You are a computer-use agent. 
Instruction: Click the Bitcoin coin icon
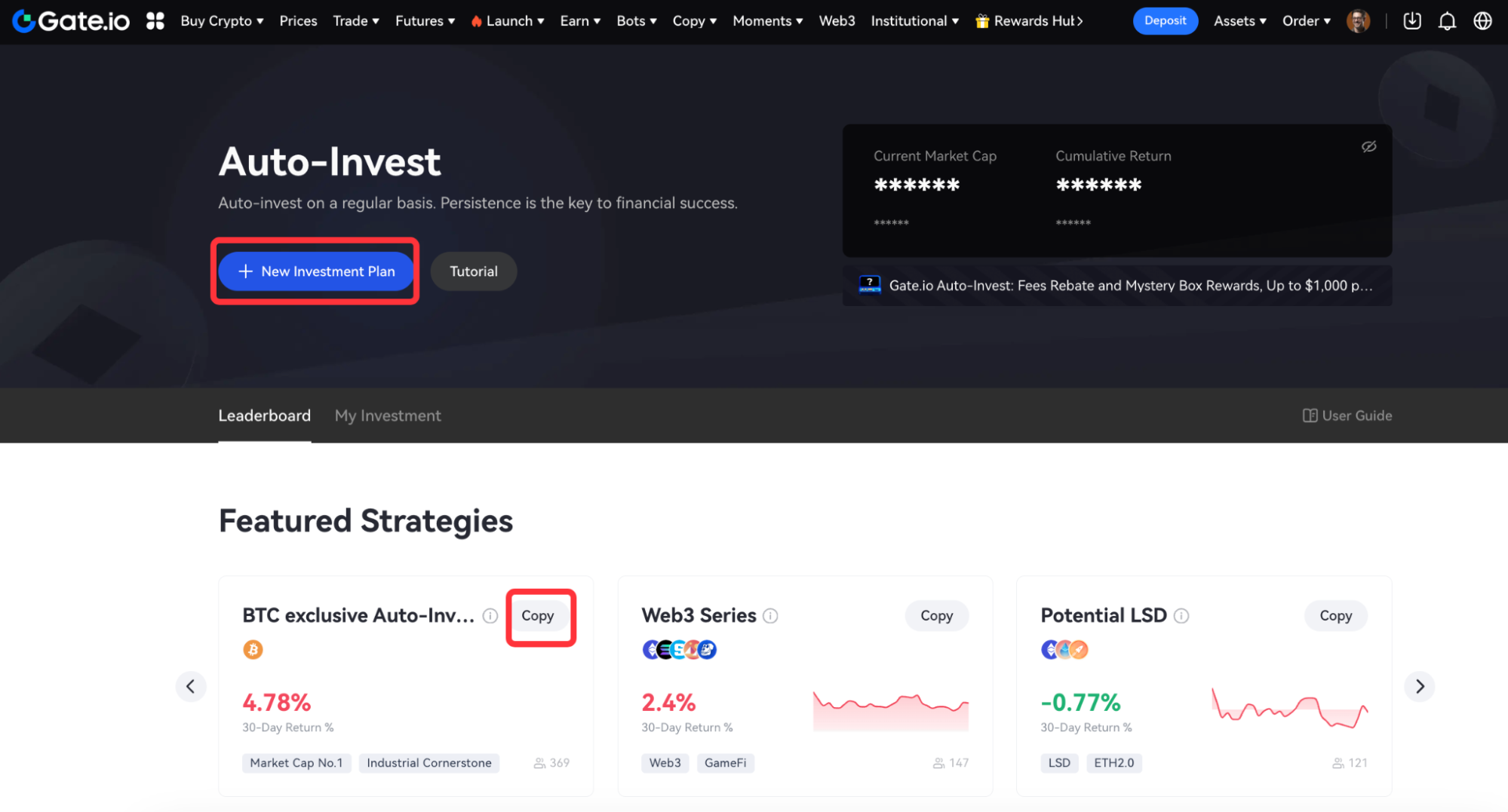coord(253,649)
